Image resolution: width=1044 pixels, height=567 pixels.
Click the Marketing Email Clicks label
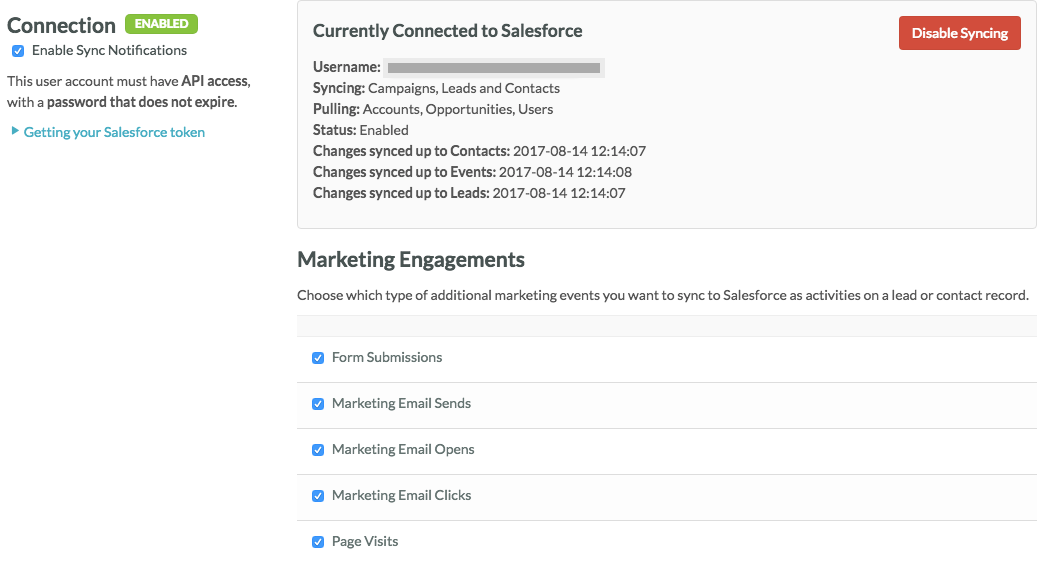click(x=401, y=496)
